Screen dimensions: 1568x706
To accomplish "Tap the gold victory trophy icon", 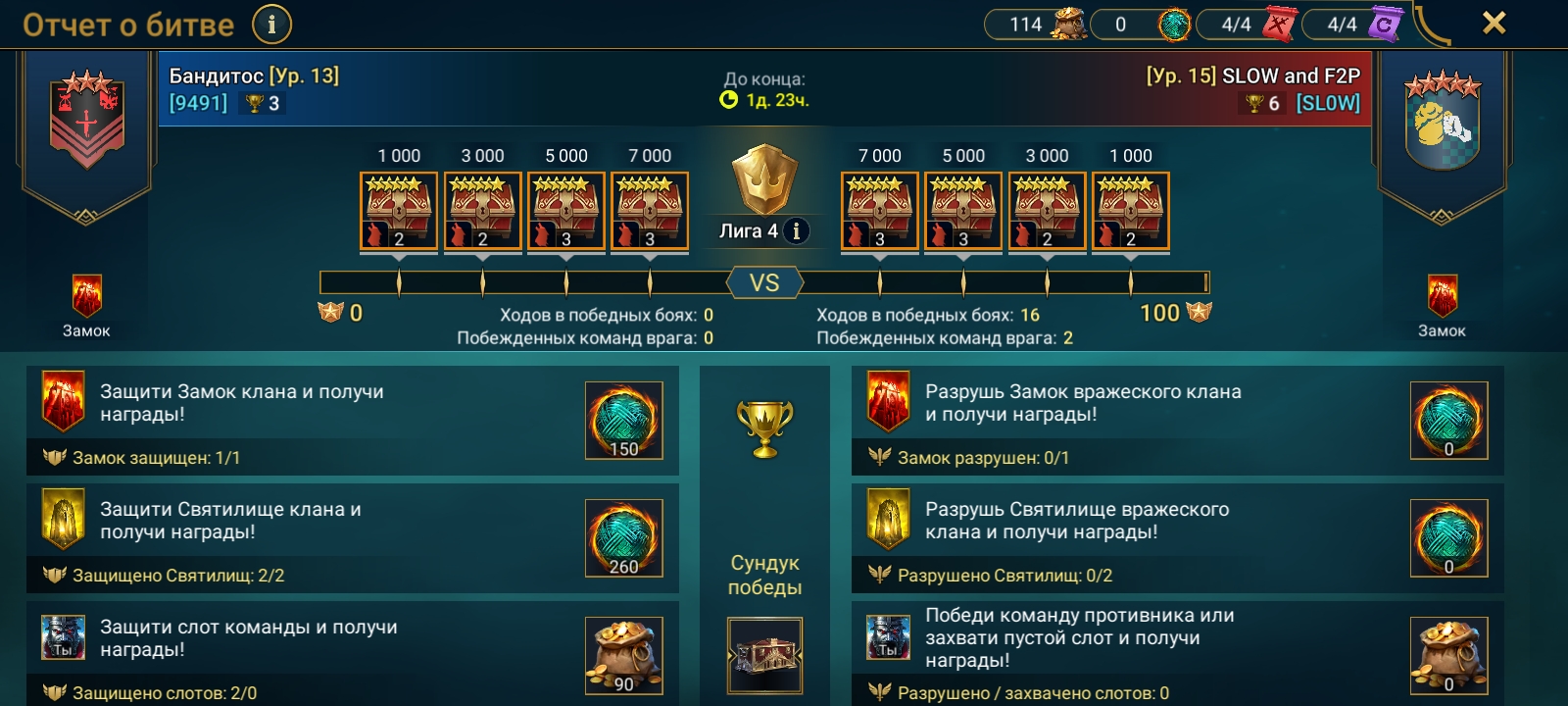I will pyautogui.click(x=764, y=429).
